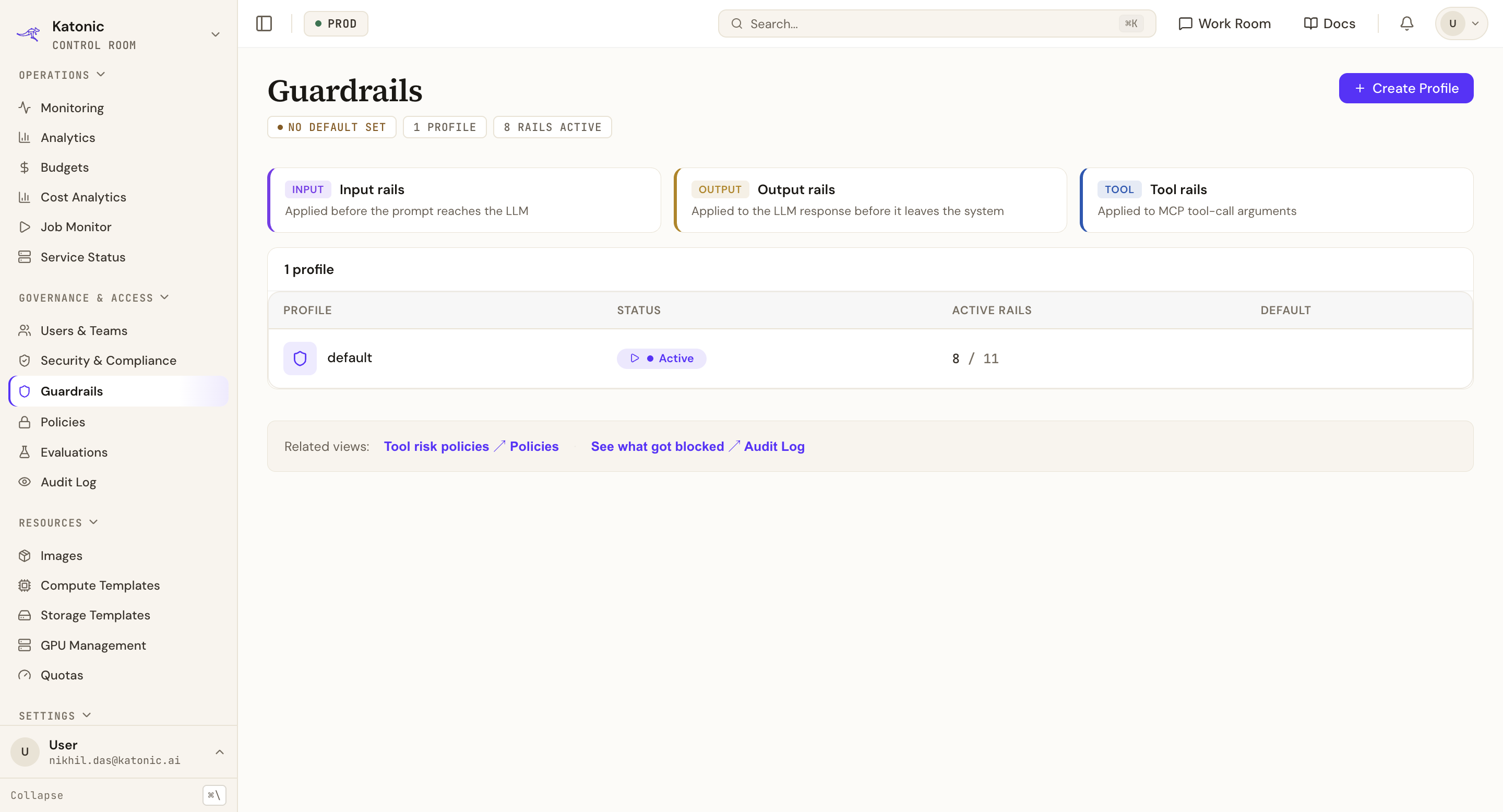This screenshot has height=812, width=1503.
Task: Click the notifications bell icon
Action: pos(1407,23)
